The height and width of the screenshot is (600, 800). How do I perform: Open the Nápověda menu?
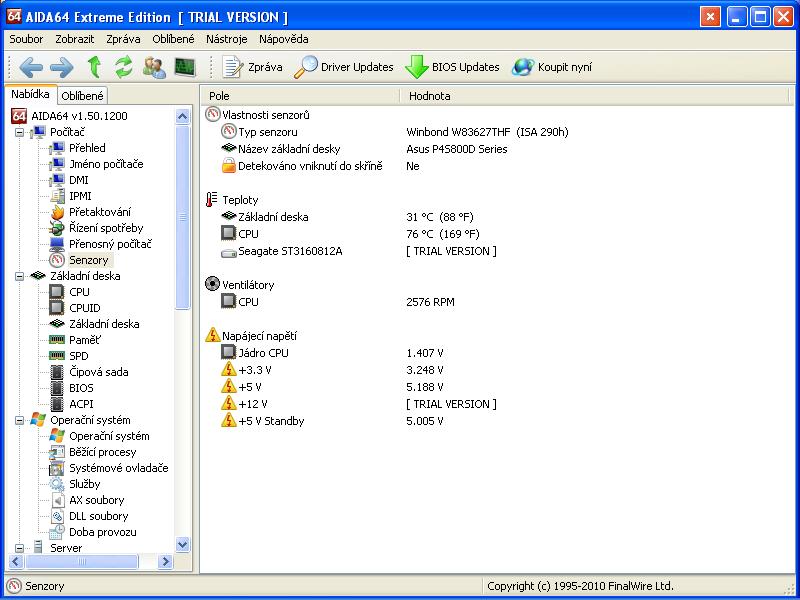[x=284, y=39]
